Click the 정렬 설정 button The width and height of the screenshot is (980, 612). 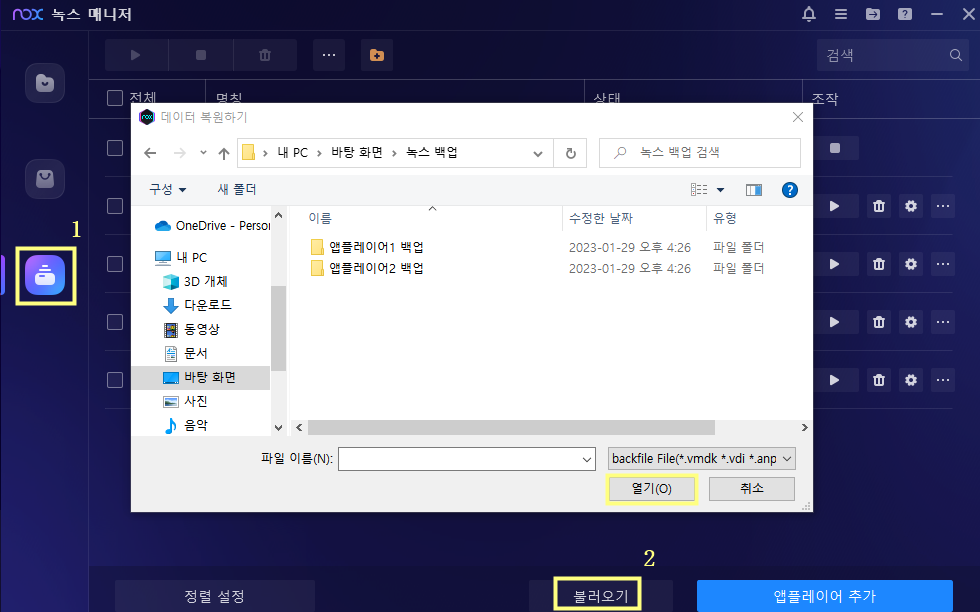pyautogui.click(x=214, y=596)
